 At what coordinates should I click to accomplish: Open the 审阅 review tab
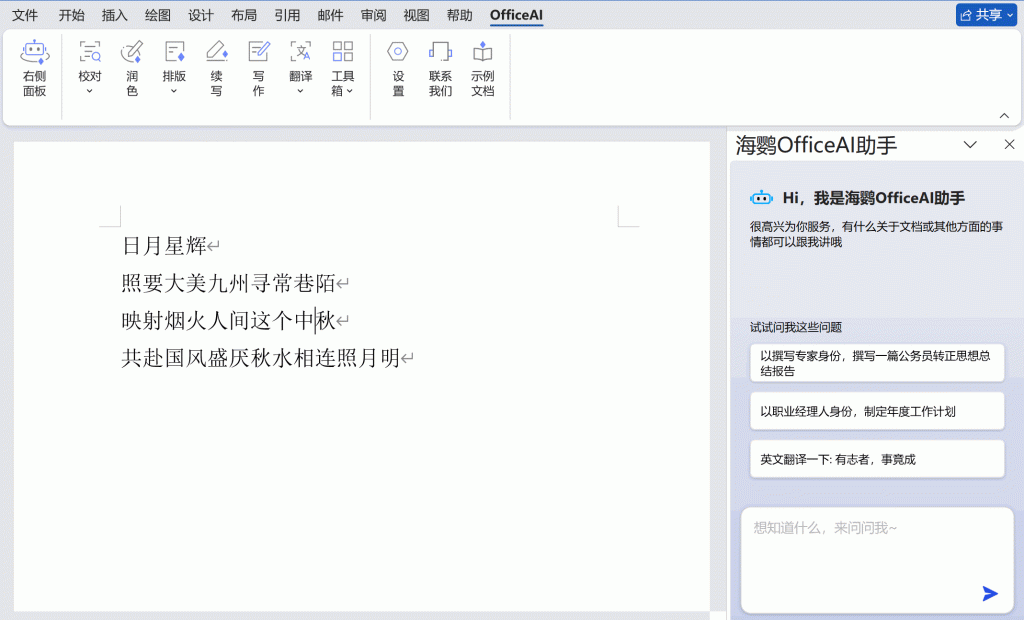[373, 15]
